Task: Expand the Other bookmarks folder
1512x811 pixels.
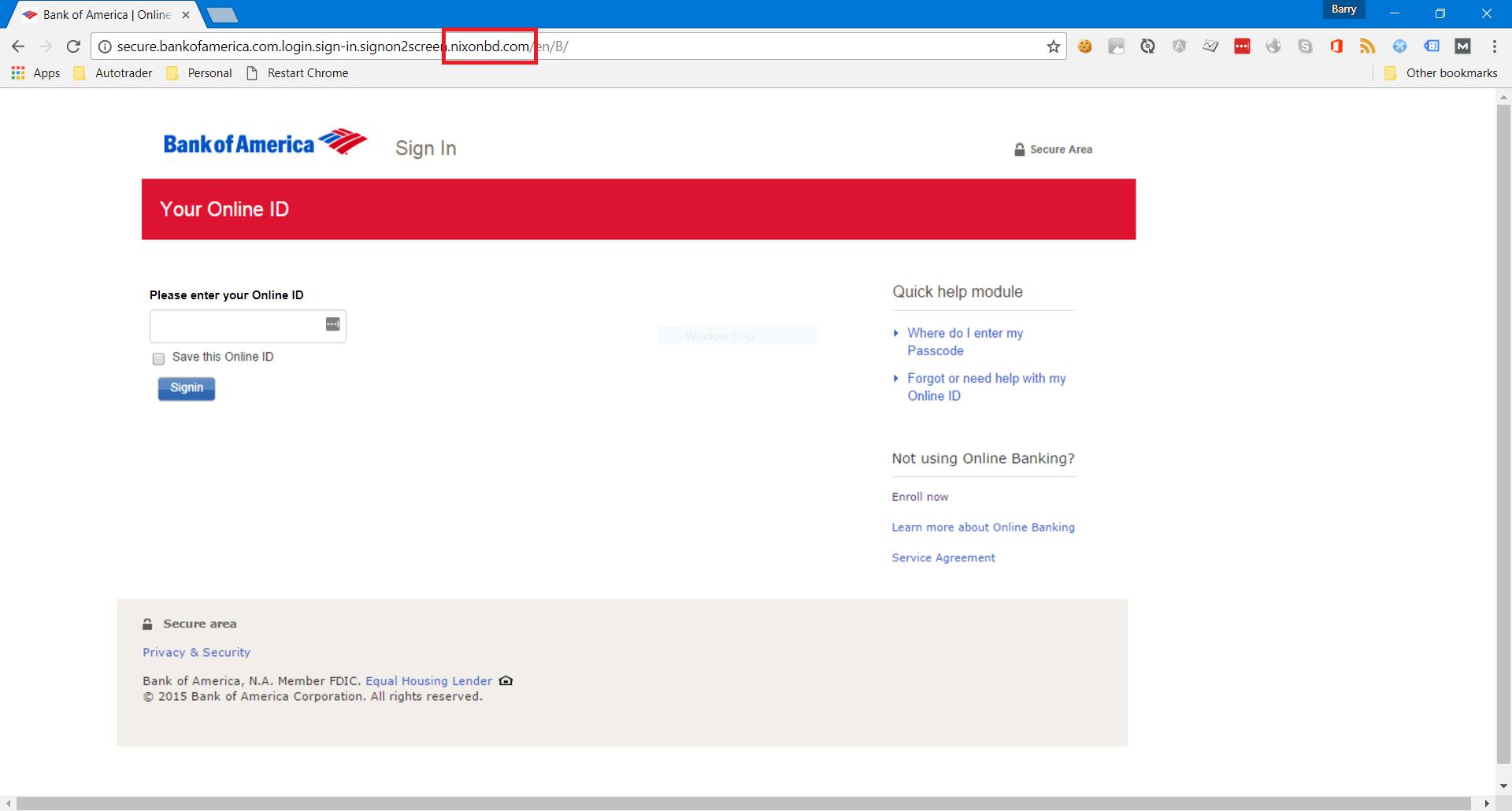Action: click(x=1440, y=73)
